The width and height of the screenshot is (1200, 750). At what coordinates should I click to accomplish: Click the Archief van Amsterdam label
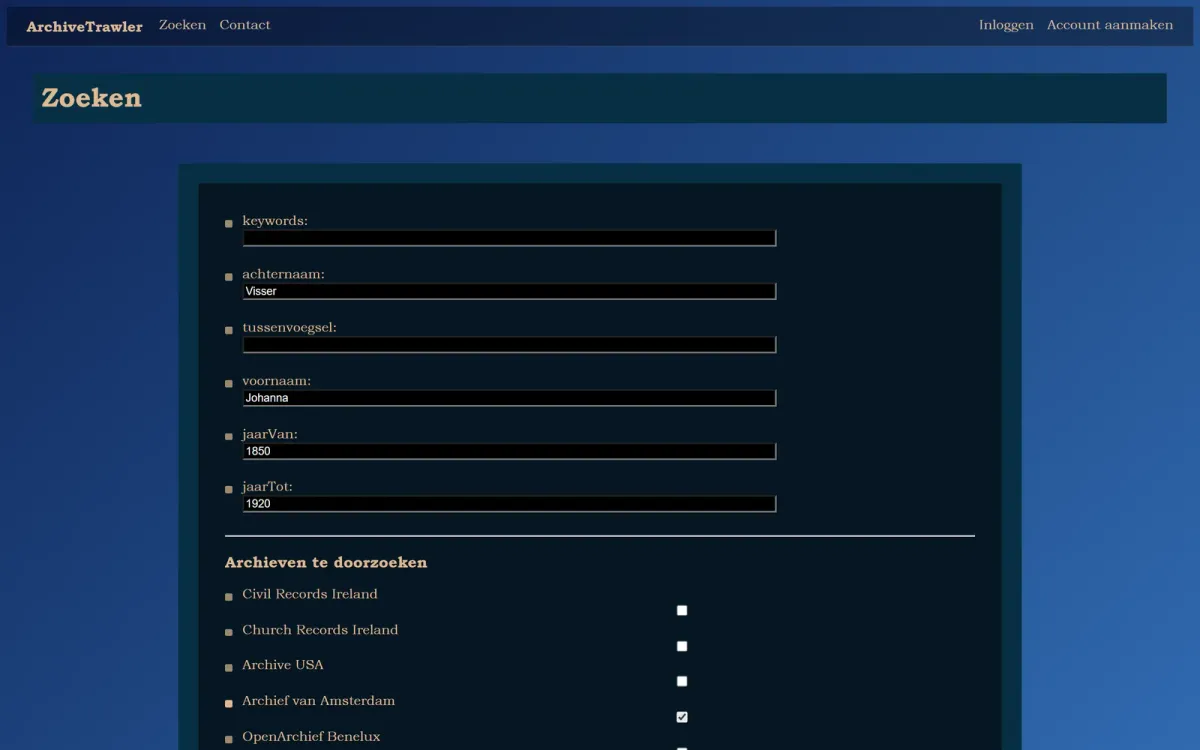point(318,701)
